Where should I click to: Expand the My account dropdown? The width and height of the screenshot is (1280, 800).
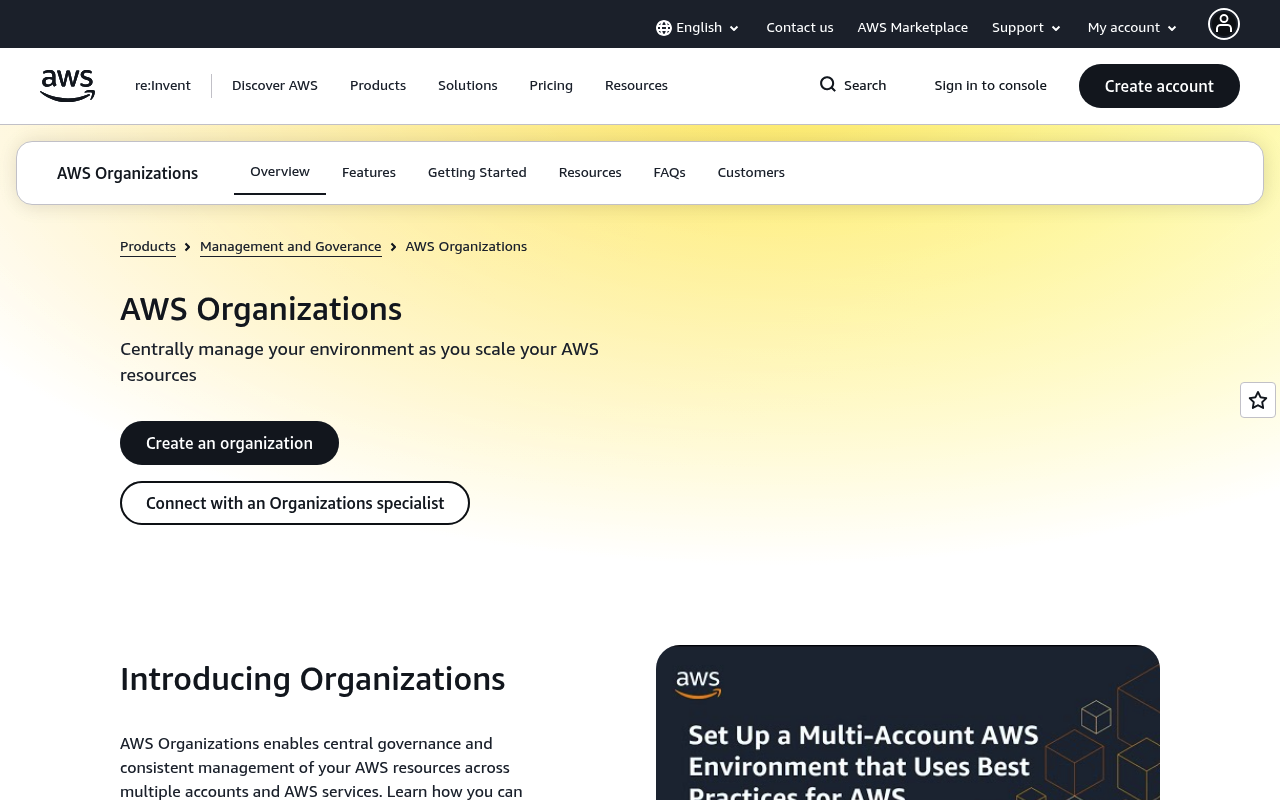tap(1132, 28)
